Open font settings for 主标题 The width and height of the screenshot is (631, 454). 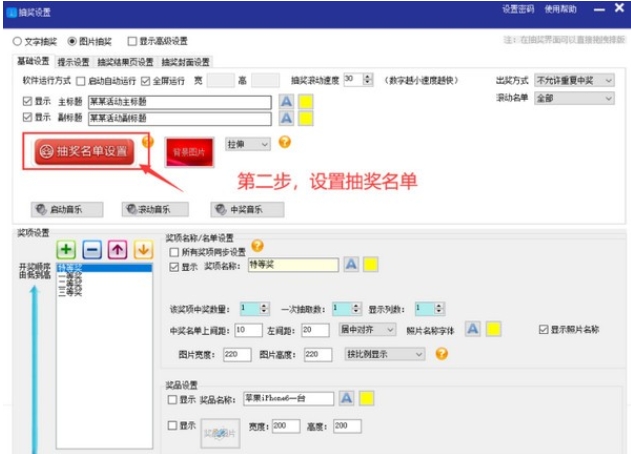tap(286, 101)
